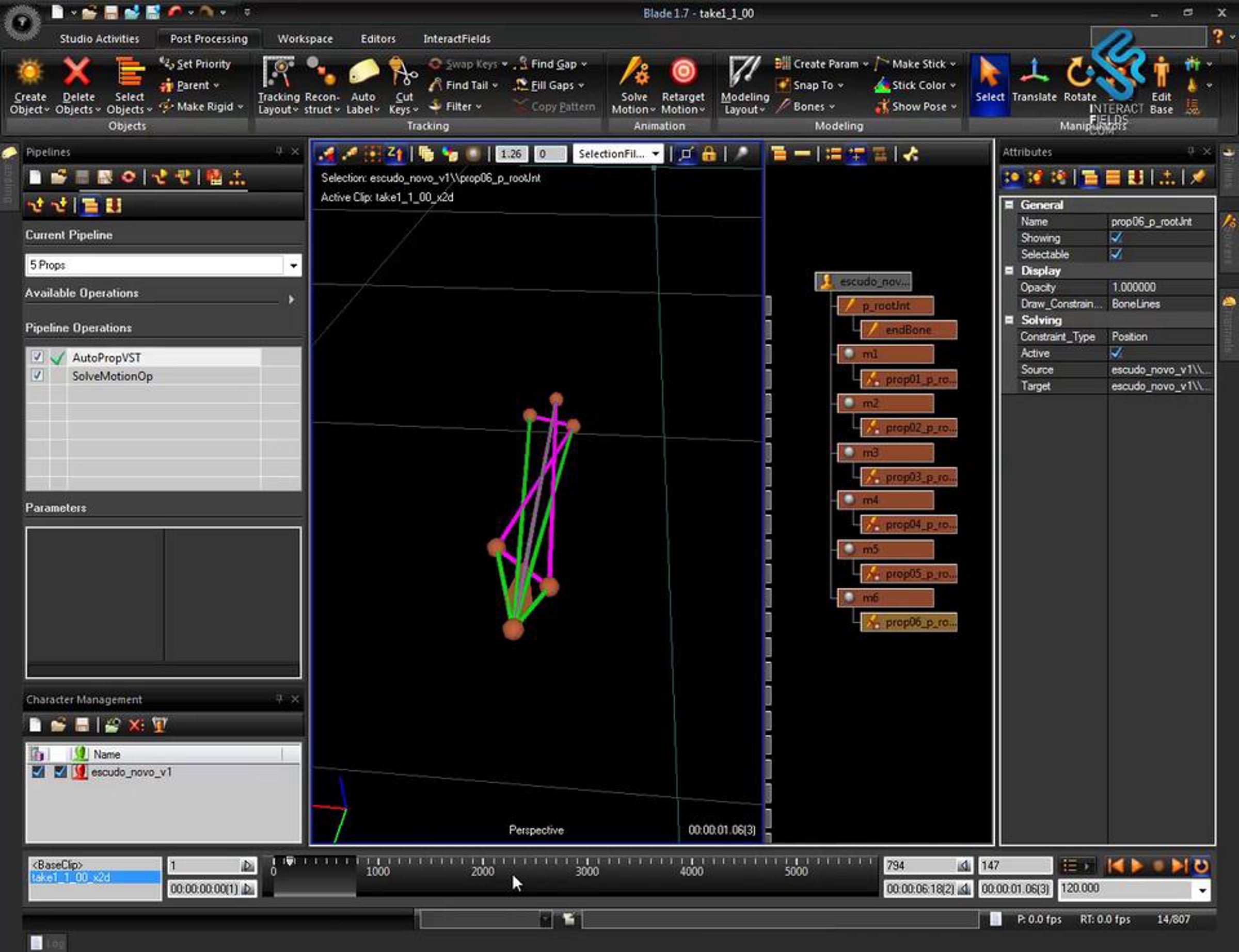Switch to the Studio Activities tab
This screenshot has width=1239, height=952.
[99, 39]
